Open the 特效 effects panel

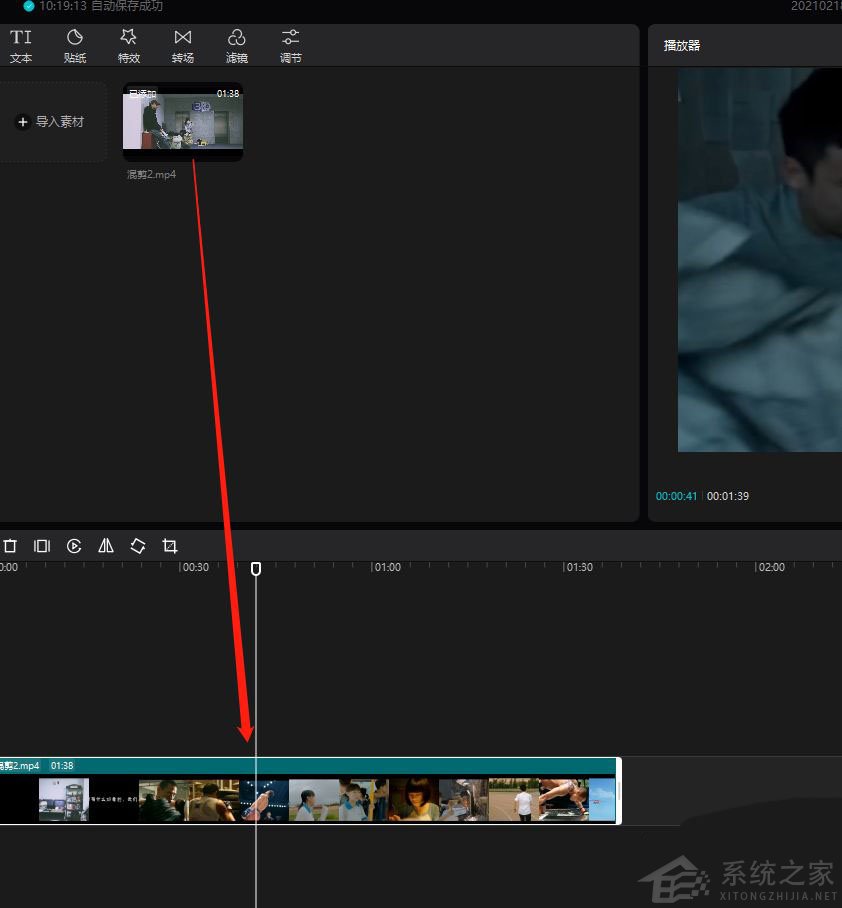coord(129,45)
